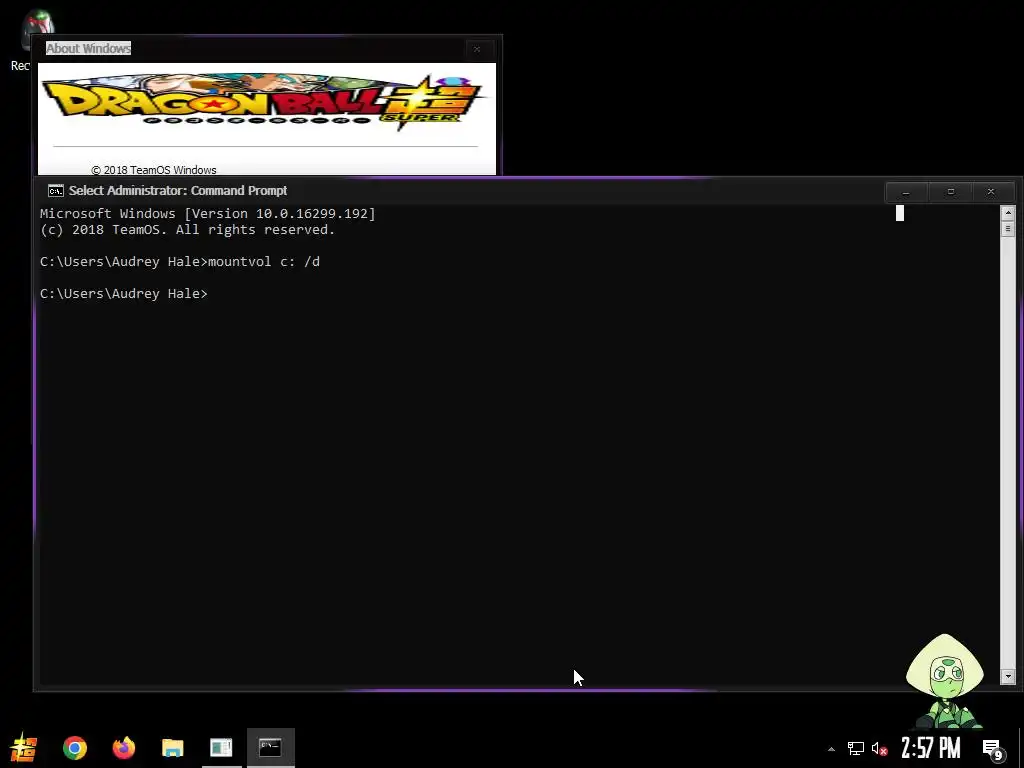Open the Command Prompt window system menu icon
This screenshot has height=768, width=1024.
click(x=56, y=191)
